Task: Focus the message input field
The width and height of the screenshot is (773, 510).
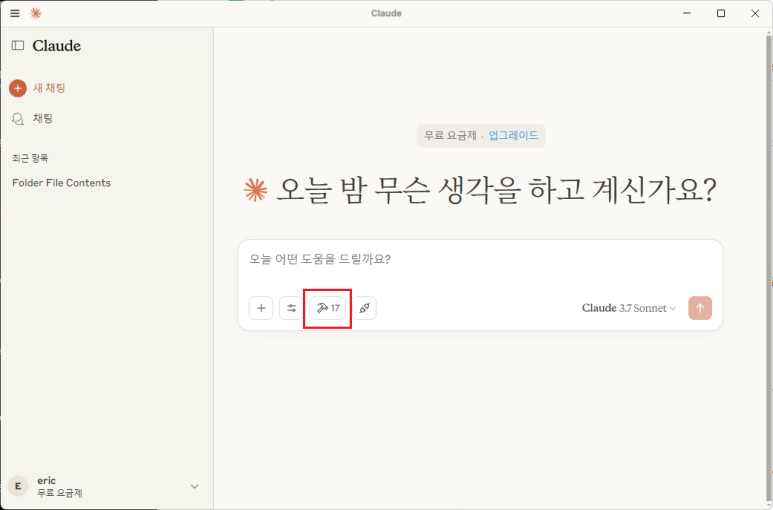Action: [480, 260]
